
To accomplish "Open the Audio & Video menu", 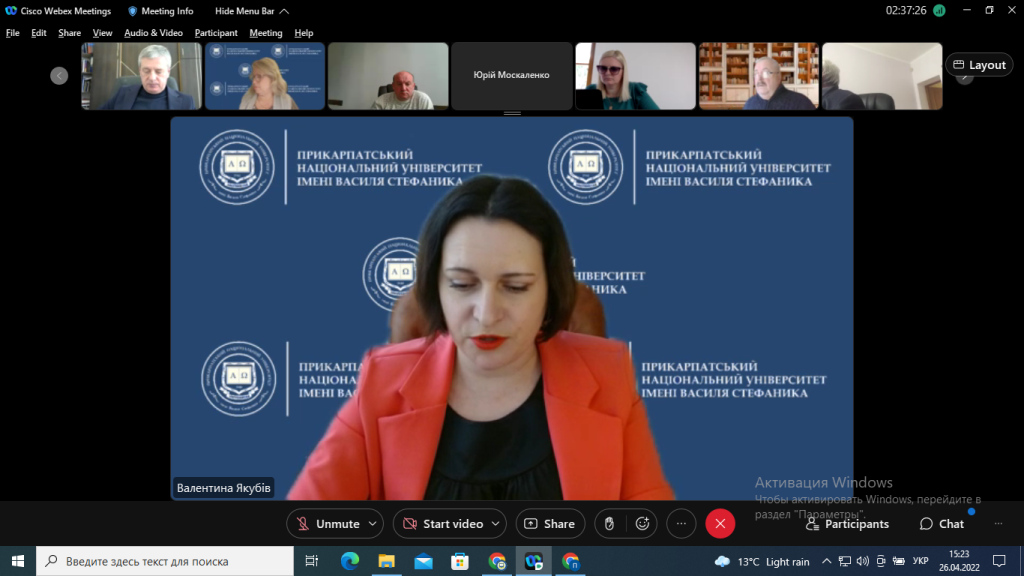I will coord(153,33).
